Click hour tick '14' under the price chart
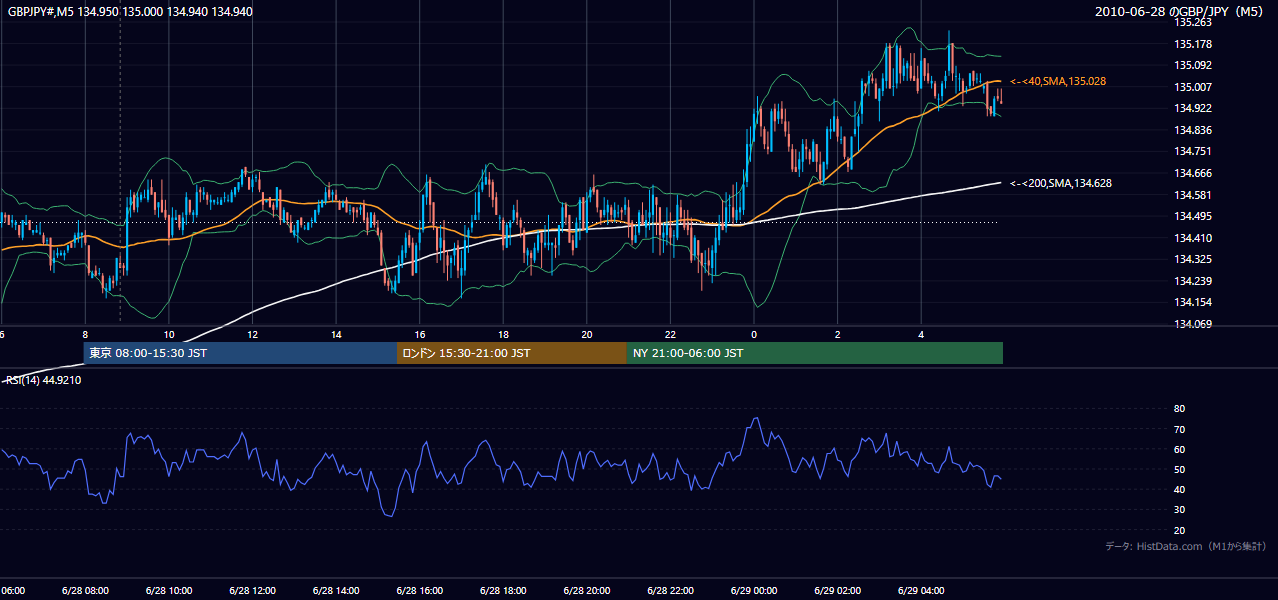The height and width of the screenshot is (600, 1278). (x=336, y=334)
